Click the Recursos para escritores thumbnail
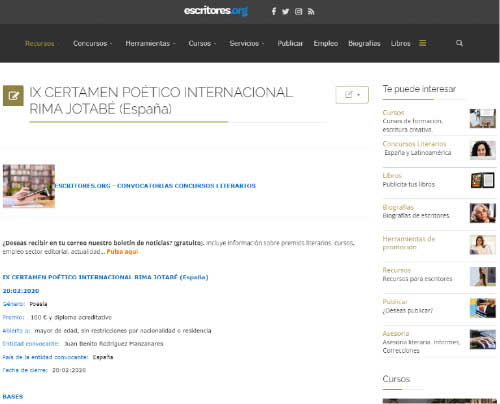This screenshot has width=500, height=404. point(483,276)
